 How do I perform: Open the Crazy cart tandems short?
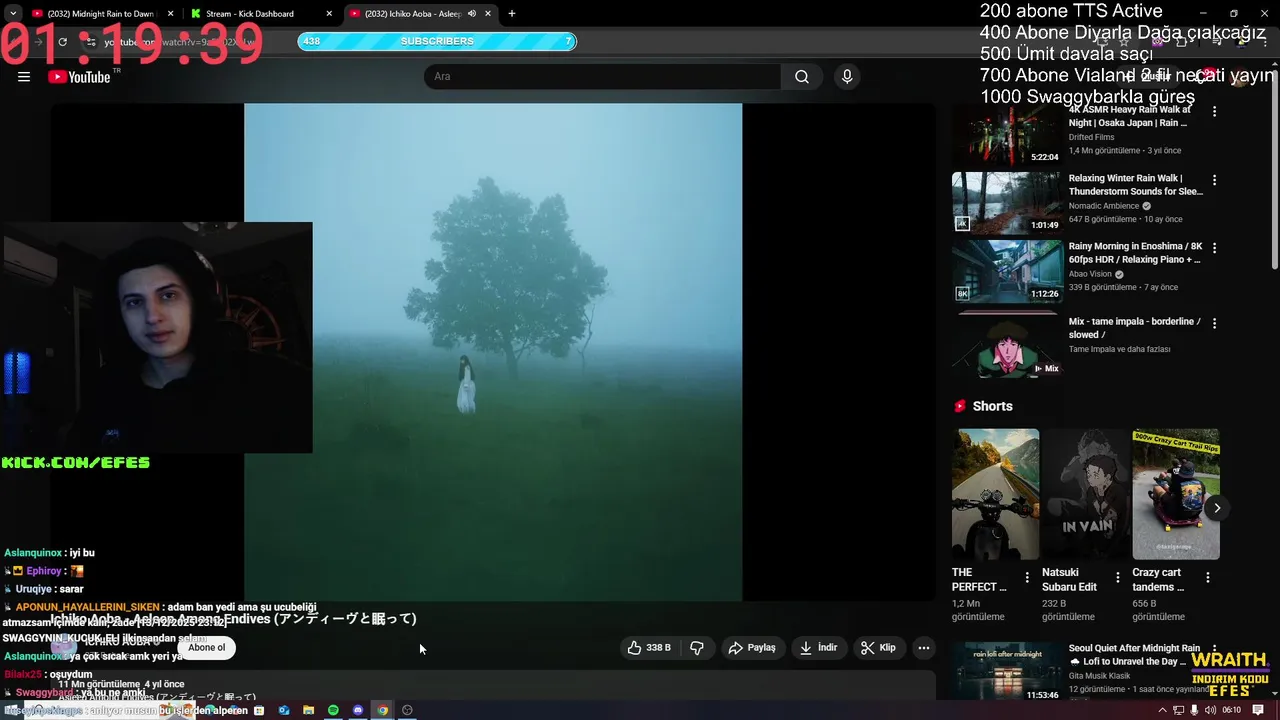click(1176, 494)
